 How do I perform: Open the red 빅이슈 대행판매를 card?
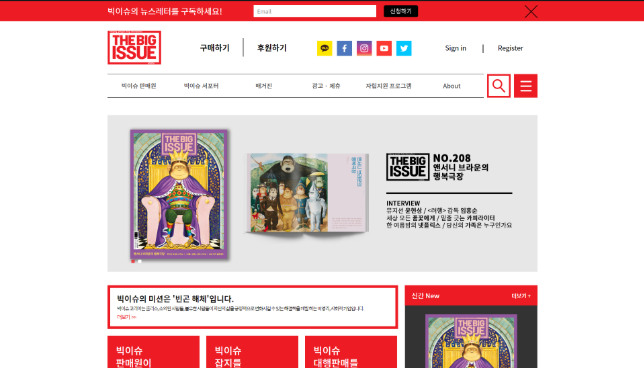click(x=351, y=352)
